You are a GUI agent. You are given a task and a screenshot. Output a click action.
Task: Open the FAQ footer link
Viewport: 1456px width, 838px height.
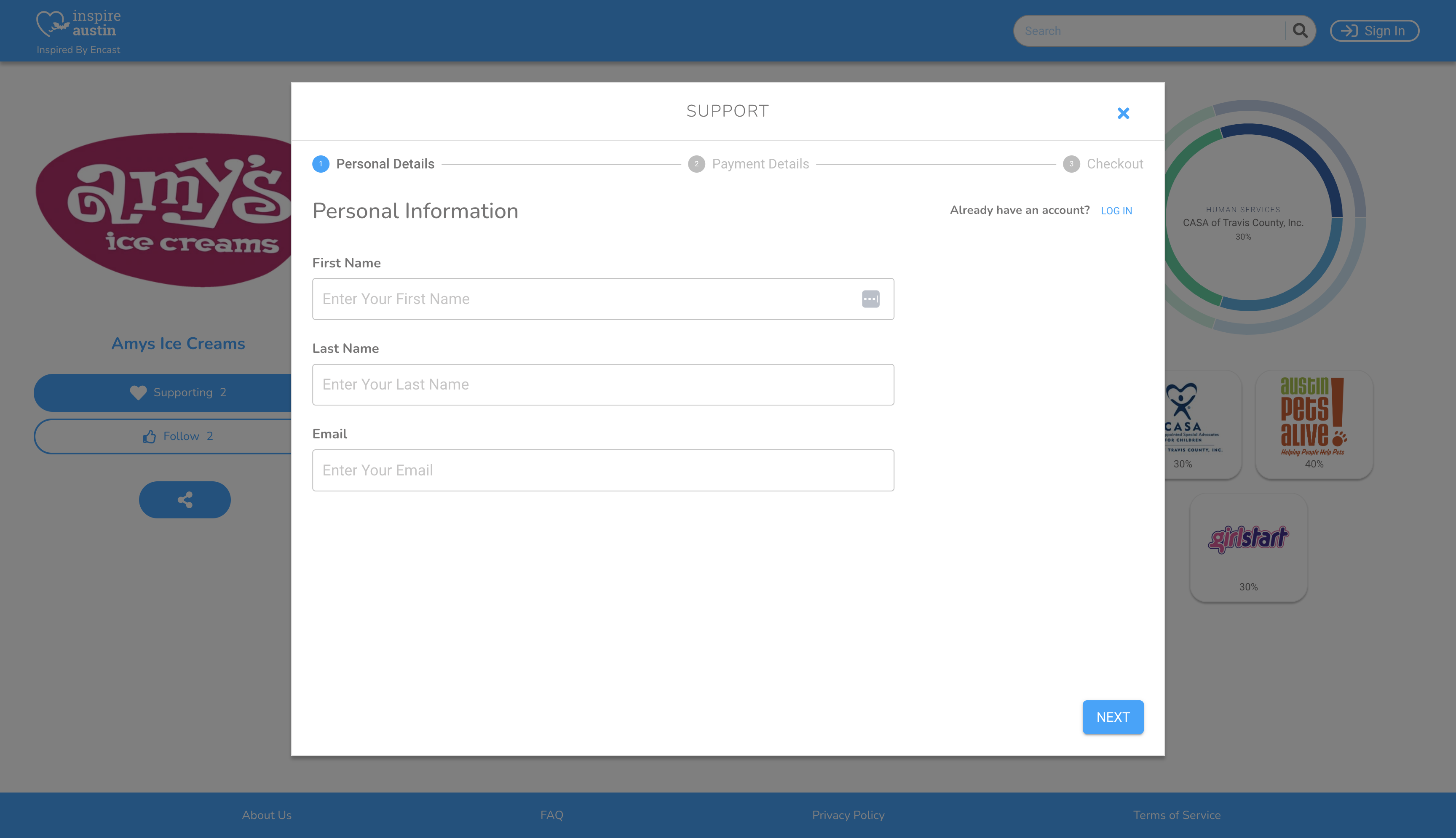click(551, 815)
